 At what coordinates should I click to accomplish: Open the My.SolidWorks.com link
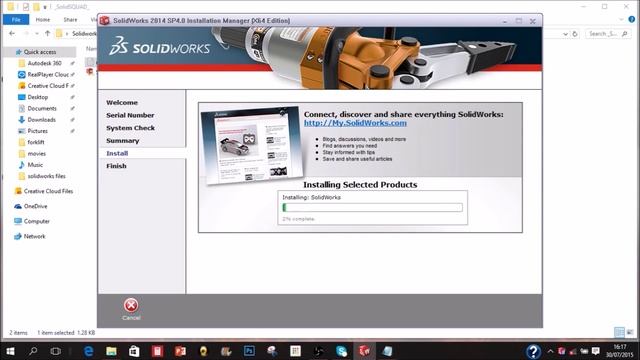tap(355, 123)
